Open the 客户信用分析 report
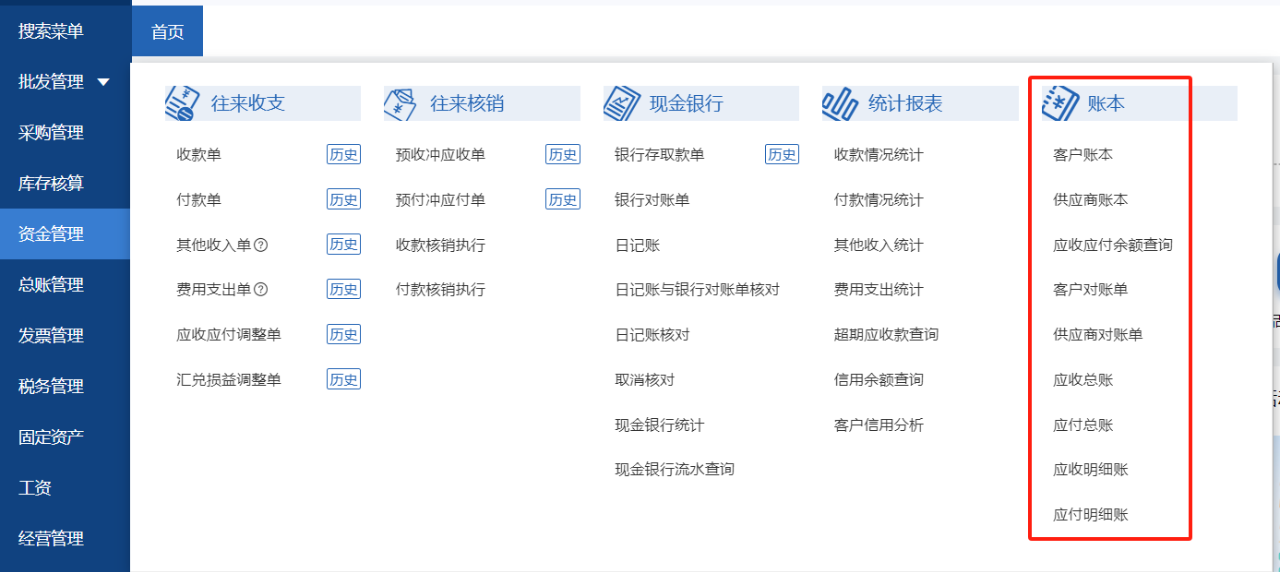Image resolution: width=1280 pixels, height=572 pixels. pyautogui.click(x=879, y=425)
